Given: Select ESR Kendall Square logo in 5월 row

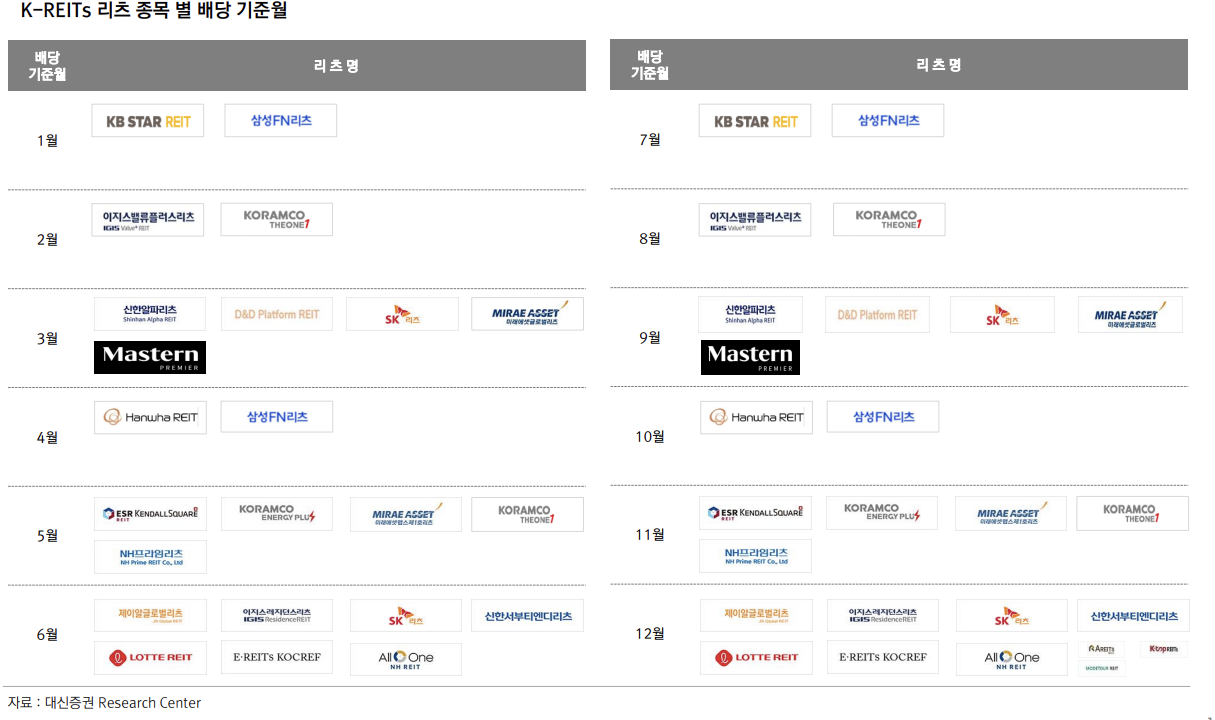Looking at the screenshot, I should point(151,514).
